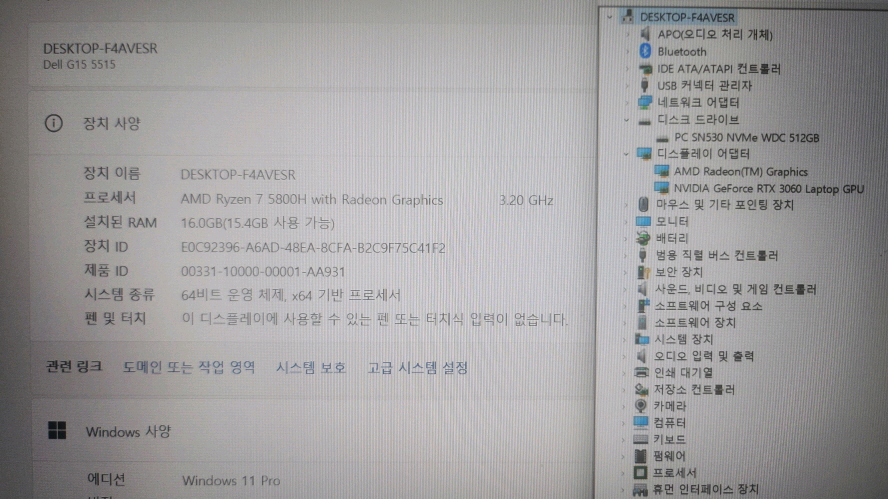The height and width of the screenshot is (499, 888).
Task: Click the 프로세서 (processor) device icon
Action: [x=642, y=472]
